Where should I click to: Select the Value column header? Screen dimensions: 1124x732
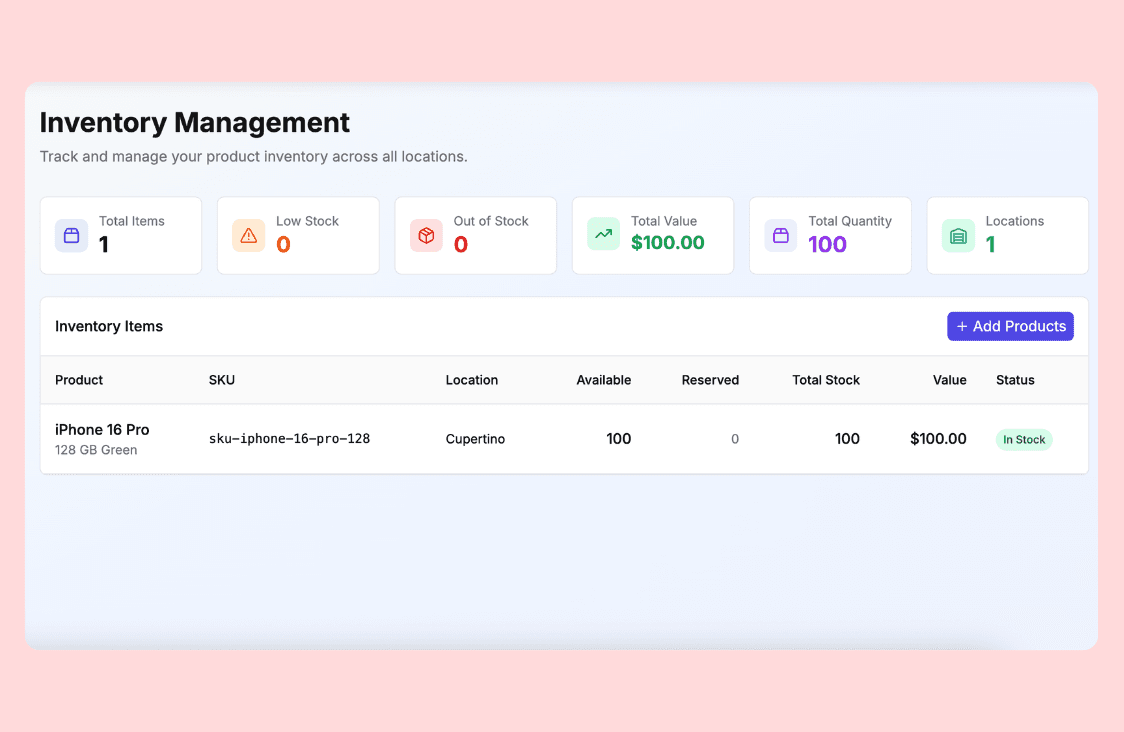pyautogui.click(x=949, y=380)
